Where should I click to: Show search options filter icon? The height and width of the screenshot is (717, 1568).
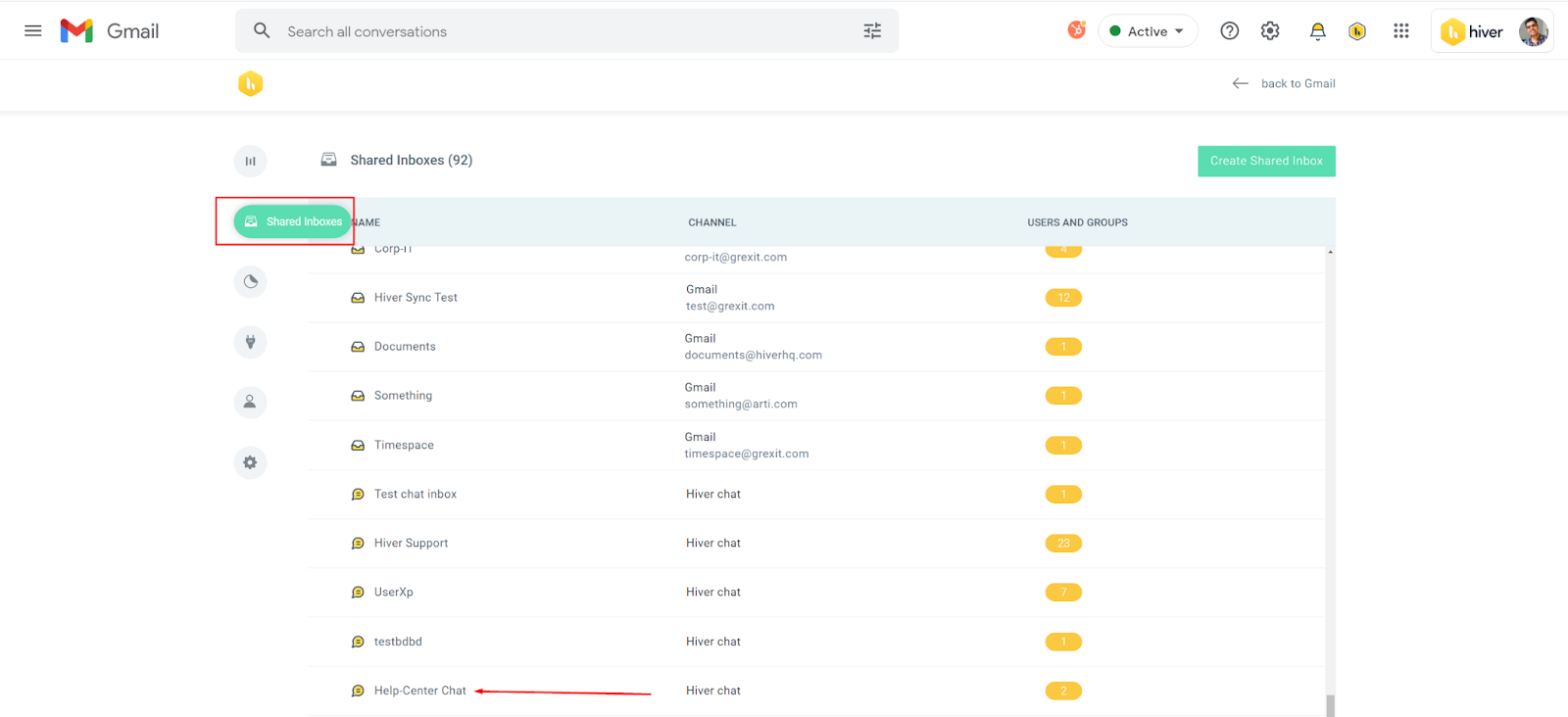(x=872, y=31)
